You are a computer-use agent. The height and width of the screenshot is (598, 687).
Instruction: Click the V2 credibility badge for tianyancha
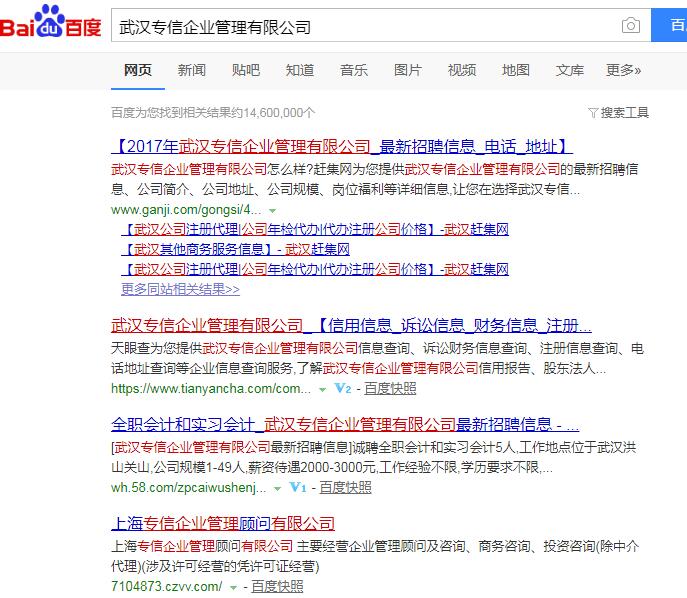point(342,389)
